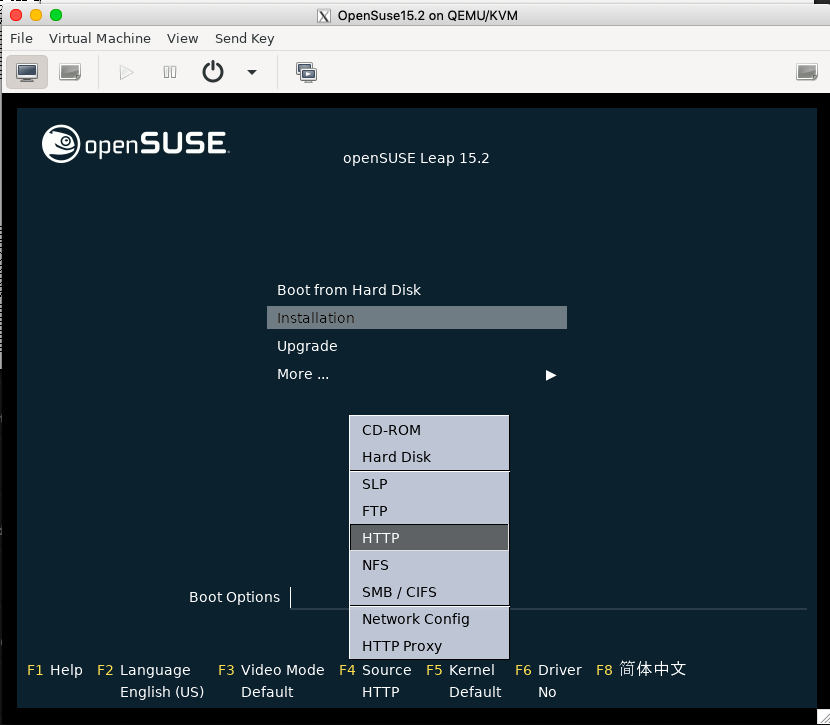This screenshot has height=725, width=830.
Task: Click the Run virtual machine play icon
Action: pyautogui.click(x=126, y=72)
